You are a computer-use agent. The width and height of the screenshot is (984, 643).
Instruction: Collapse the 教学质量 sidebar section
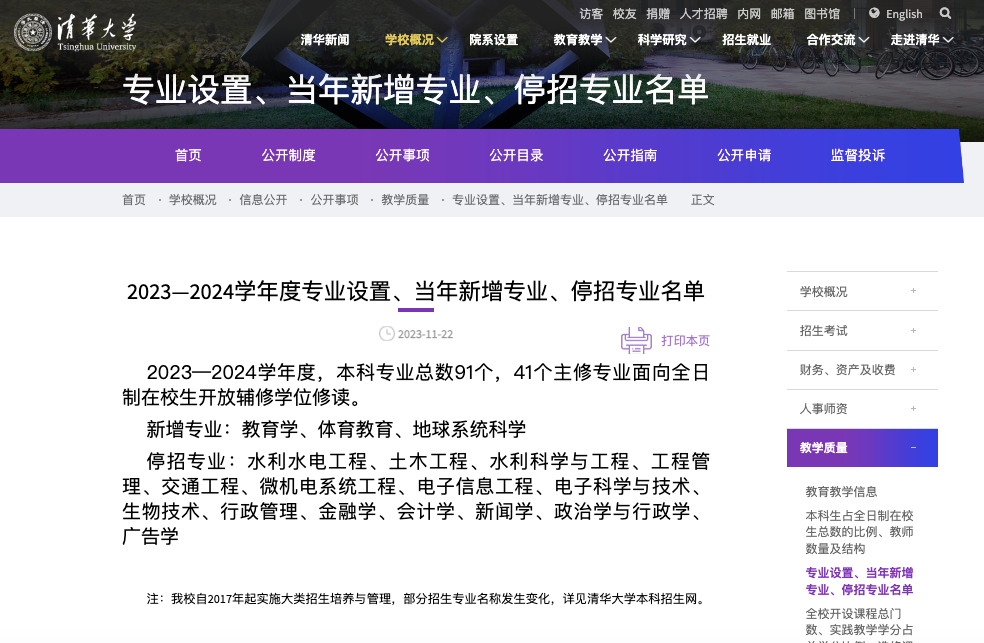coord(913,448)
